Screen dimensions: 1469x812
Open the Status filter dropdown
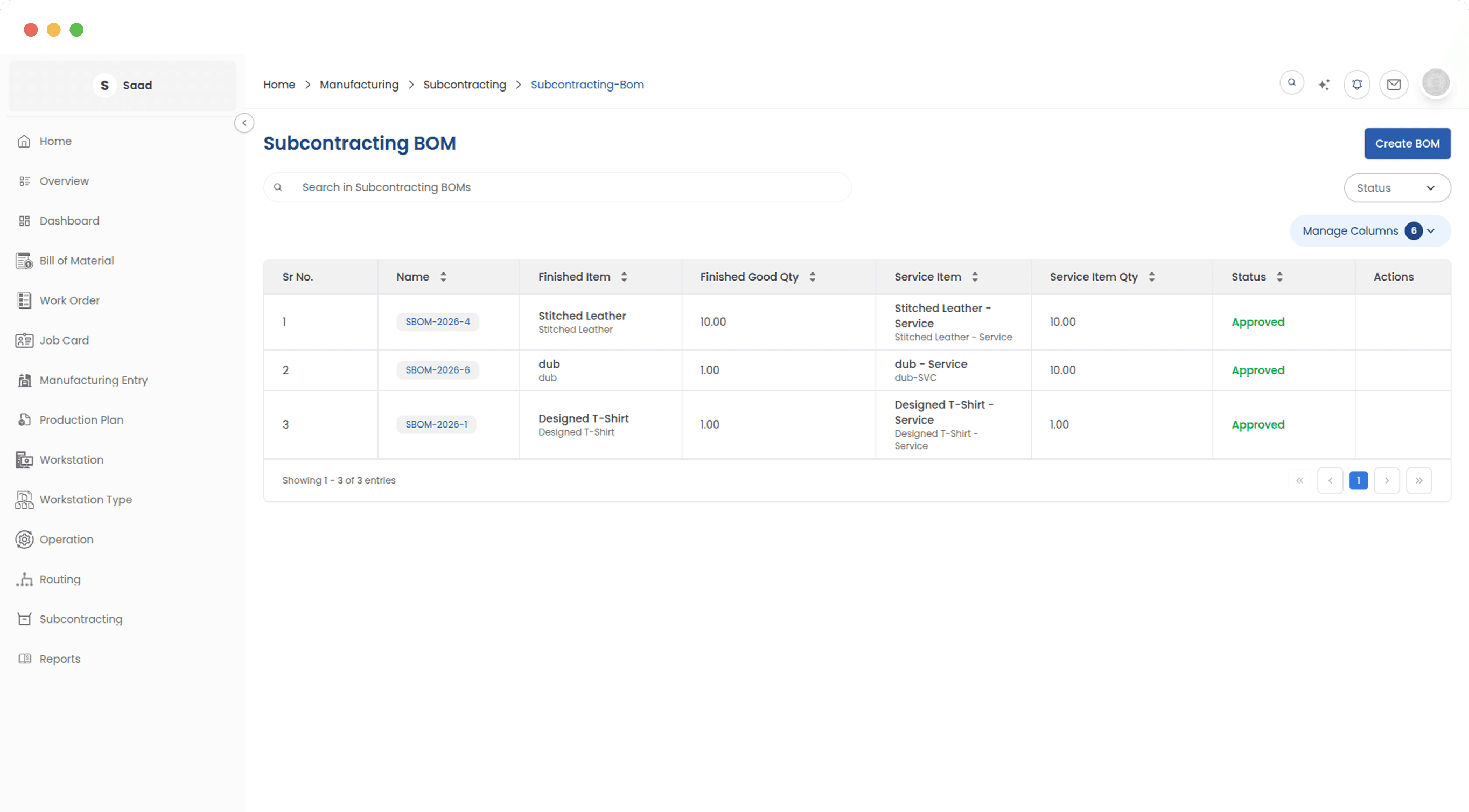(x=1397, y=188)
